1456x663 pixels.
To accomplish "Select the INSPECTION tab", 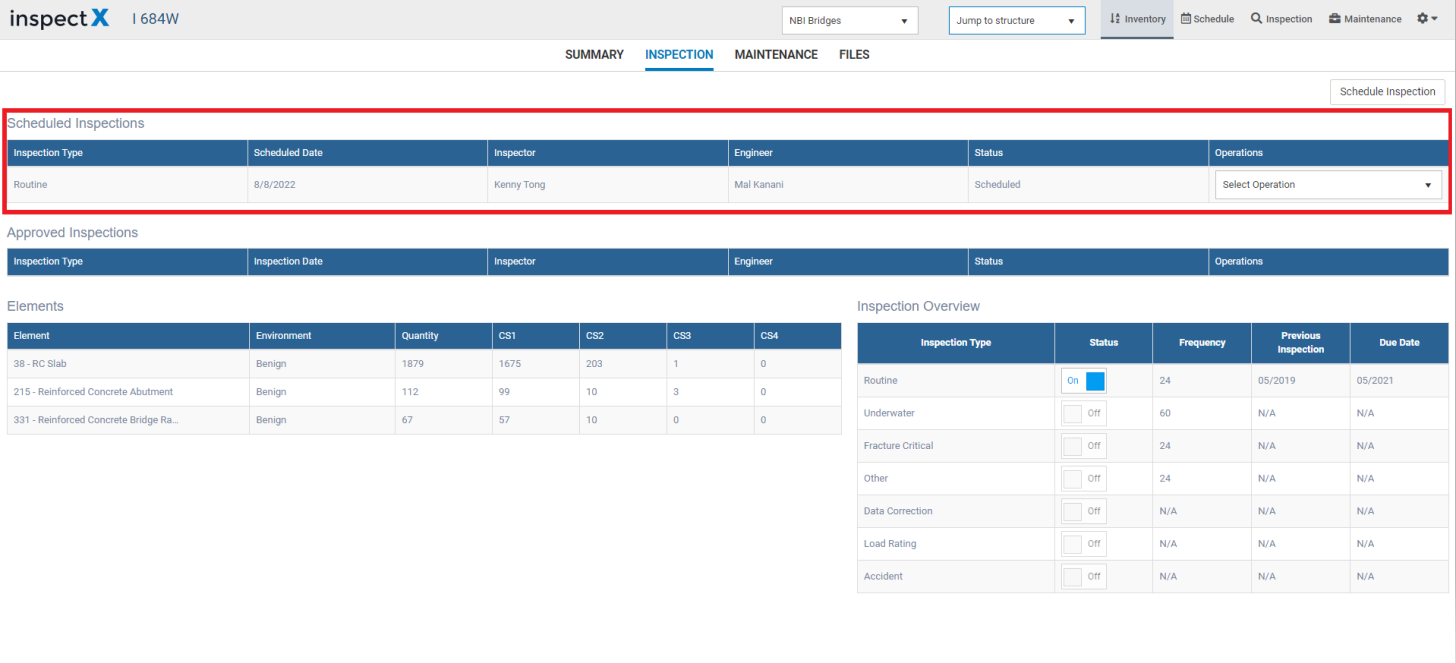I will click(679, 55).
